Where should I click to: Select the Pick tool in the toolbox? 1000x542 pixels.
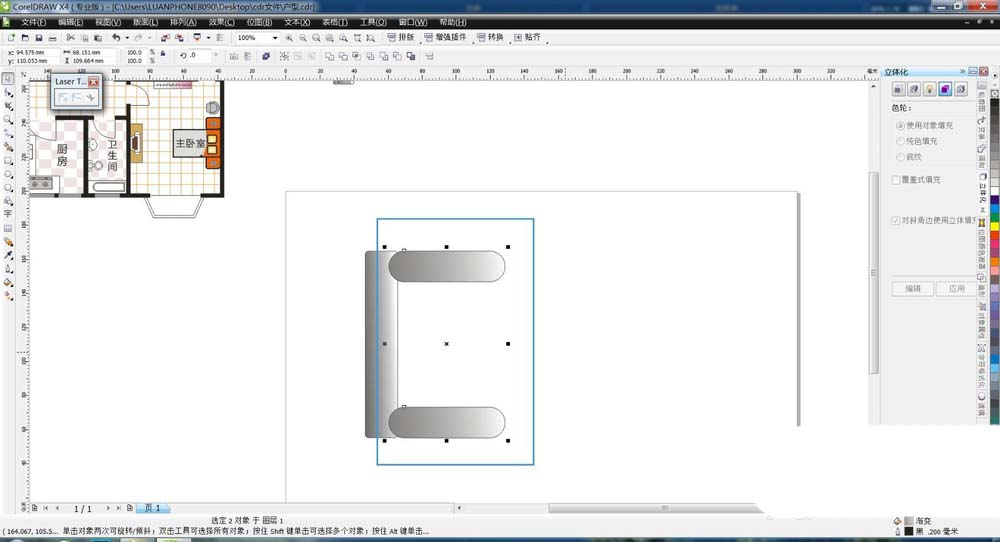click(x=8, y=79)
